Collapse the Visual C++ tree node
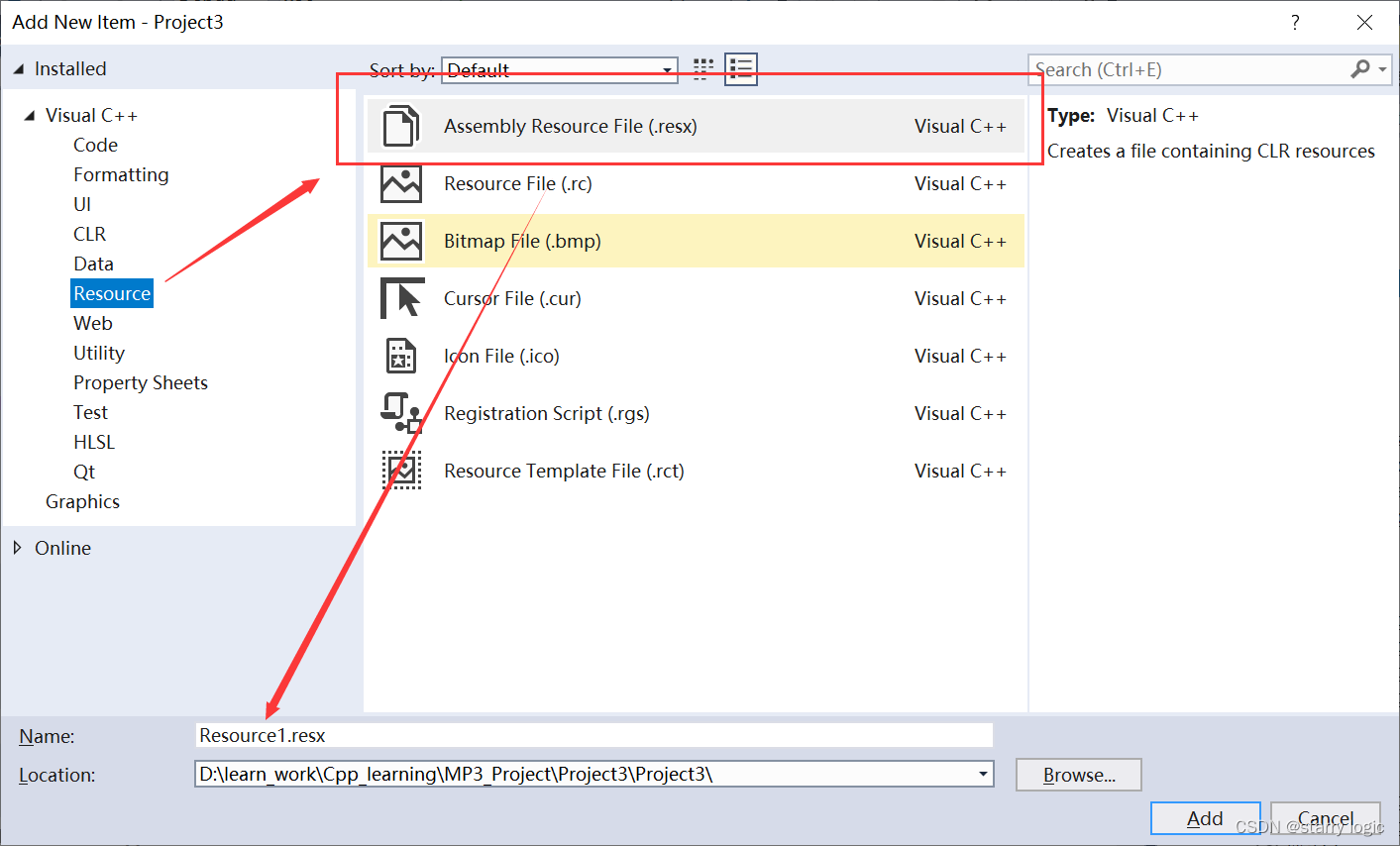 click(30, 114)
